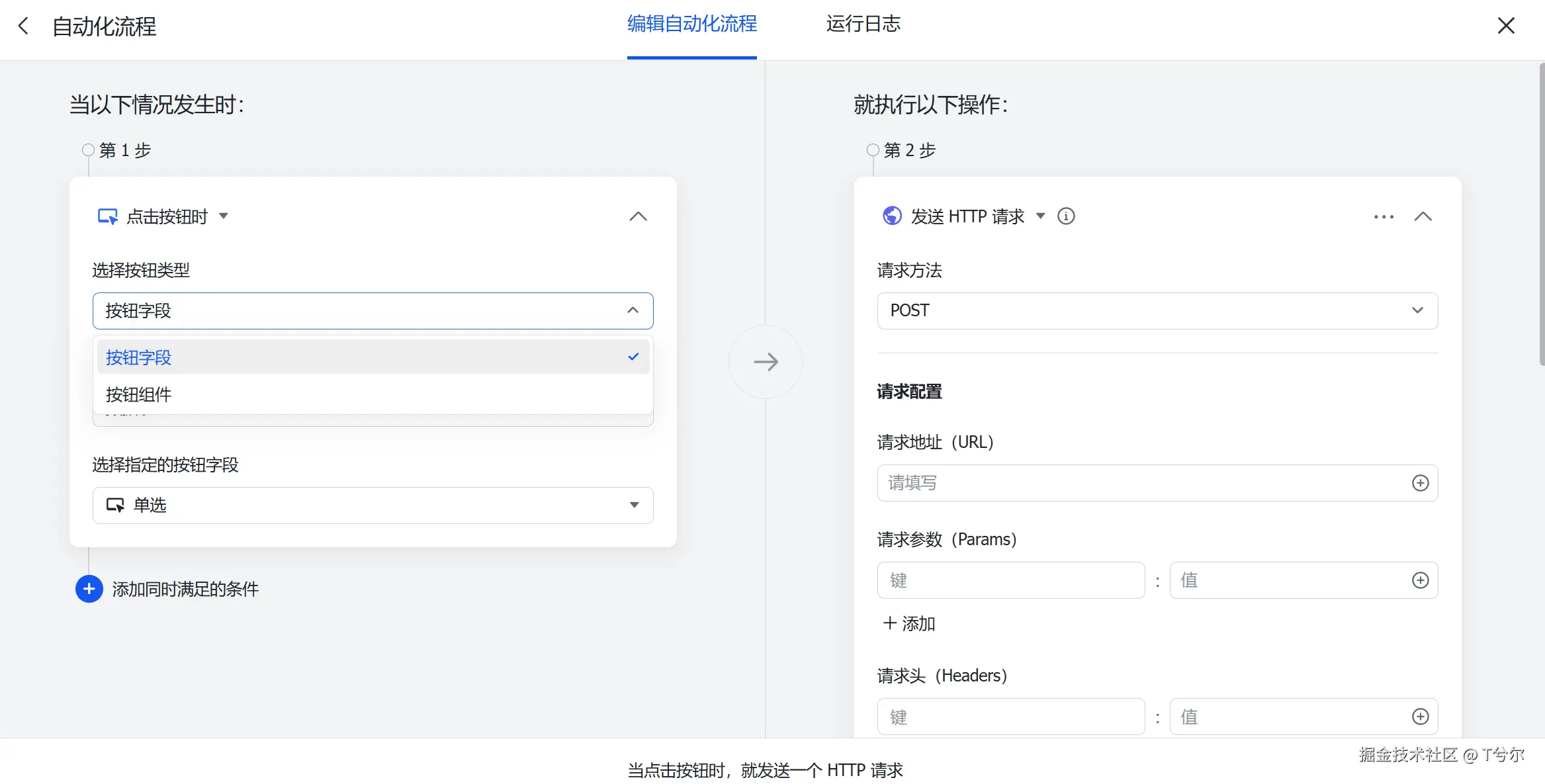Viewport: 1545px width, 784px height.
Task: Click the blue plus circle 添加同时满足的条件
Action: coord(89,589)
